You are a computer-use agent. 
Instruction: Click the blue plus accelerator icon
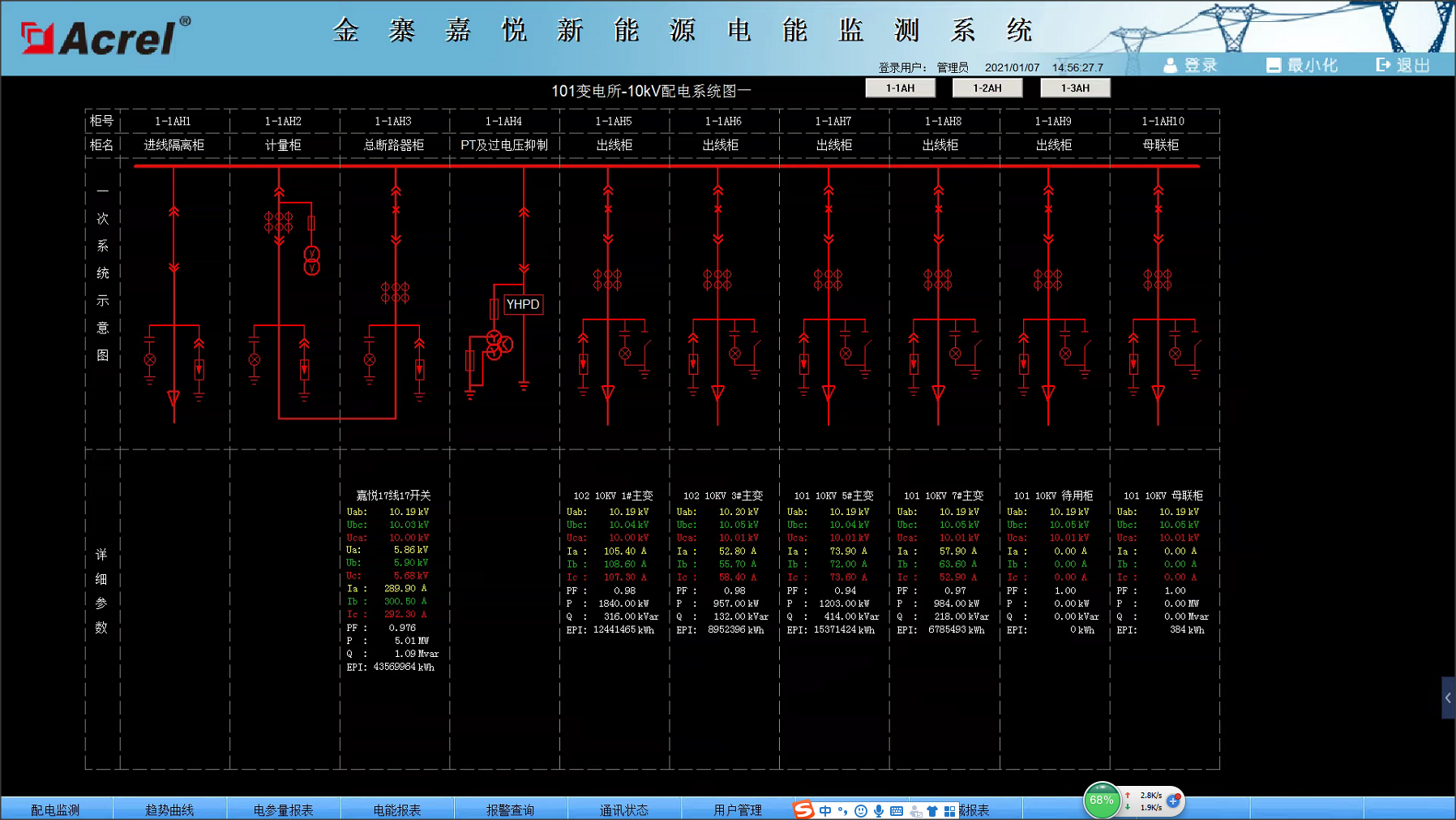click(1173, 801)
